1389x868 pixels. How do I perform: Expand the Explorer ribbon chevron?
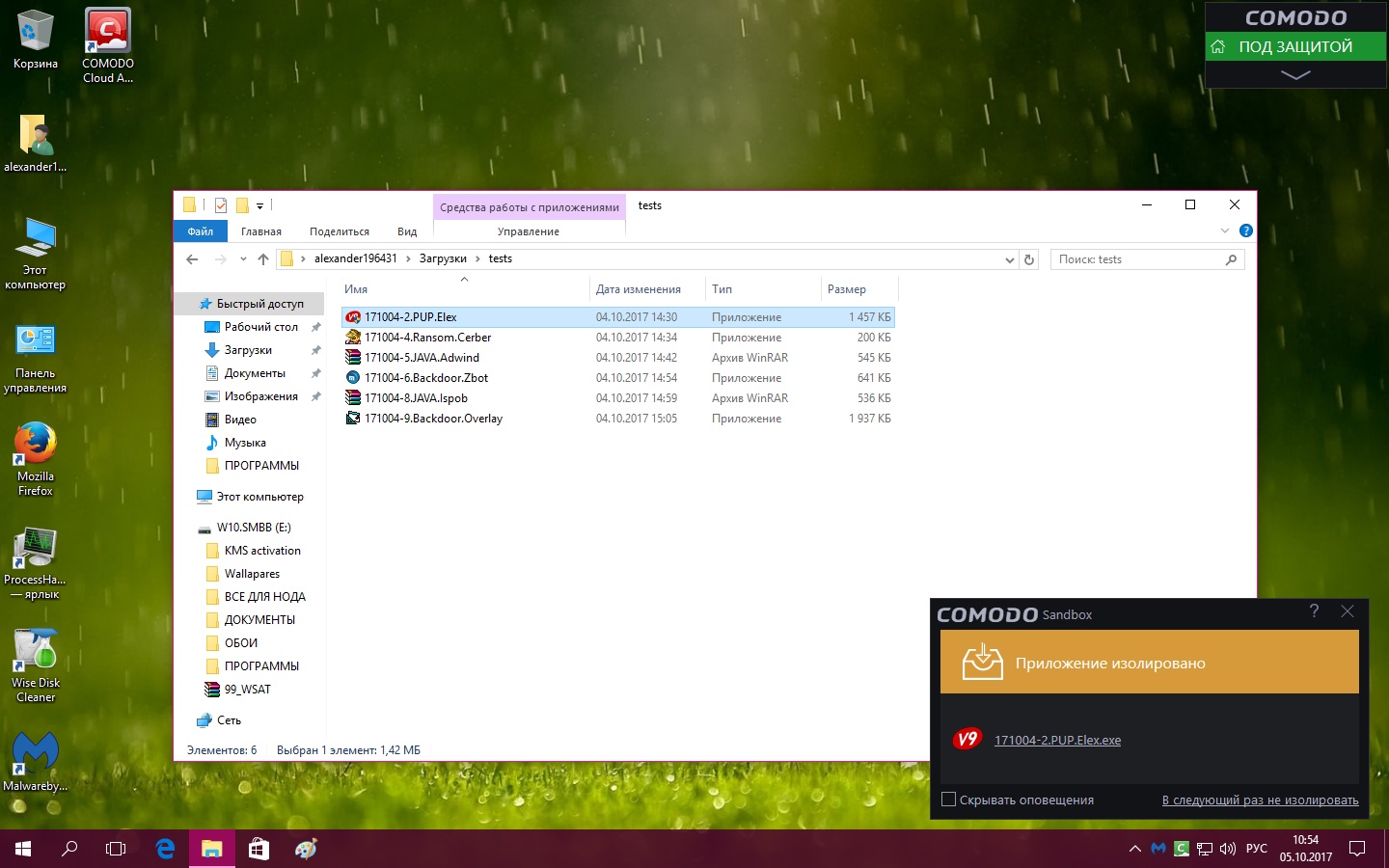(x=1224, y=231)
